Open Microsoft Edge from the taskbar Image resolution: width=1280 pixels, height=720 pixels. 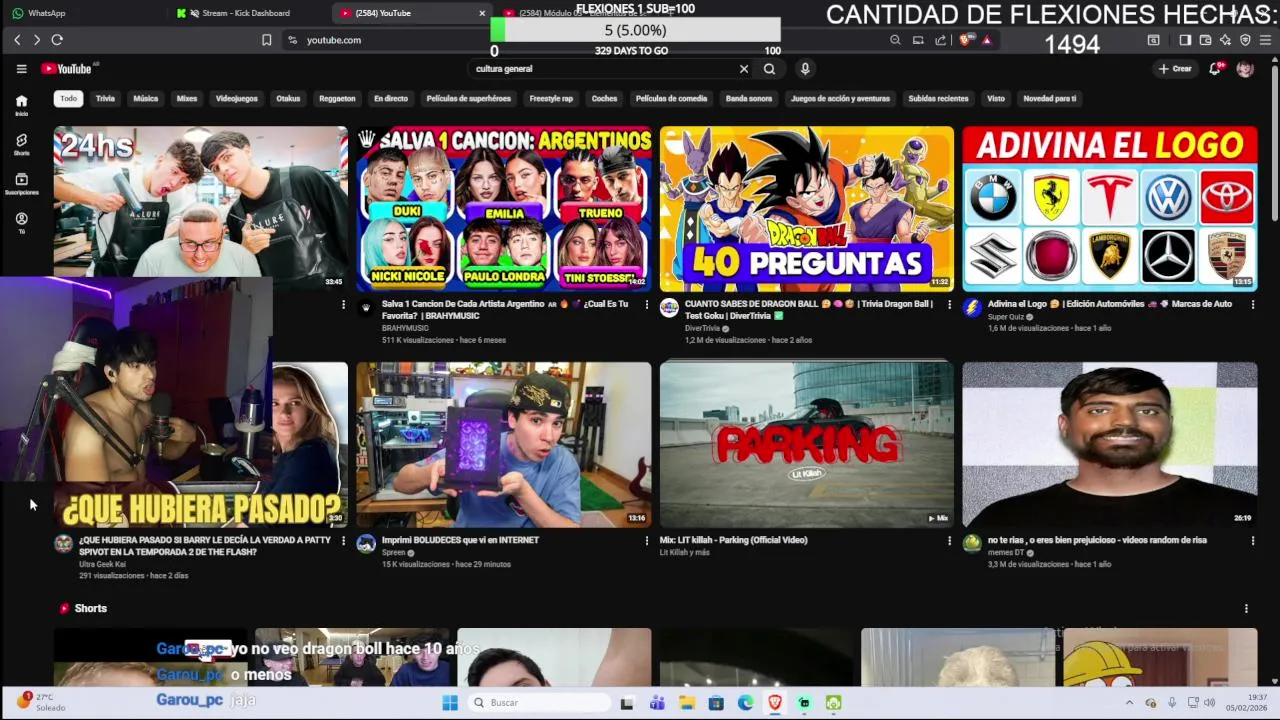pyautogui.click(x=746, y=703)
